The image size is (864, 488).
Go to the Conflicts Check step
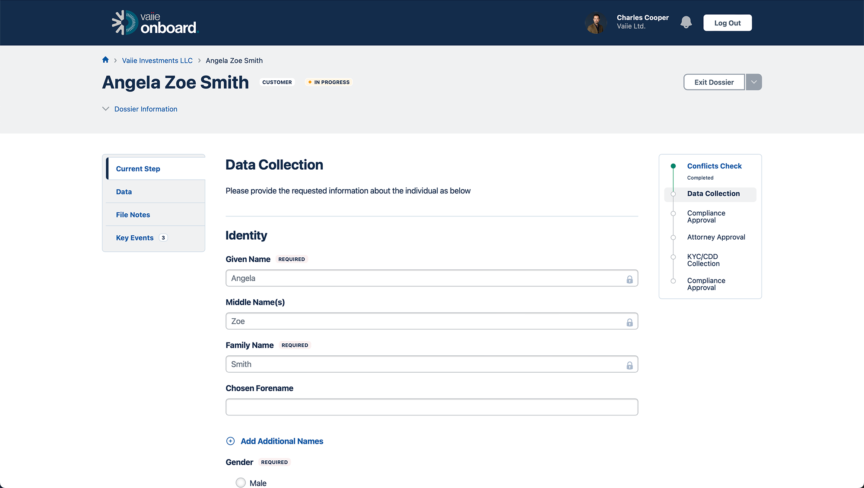(x=714, y=166)
